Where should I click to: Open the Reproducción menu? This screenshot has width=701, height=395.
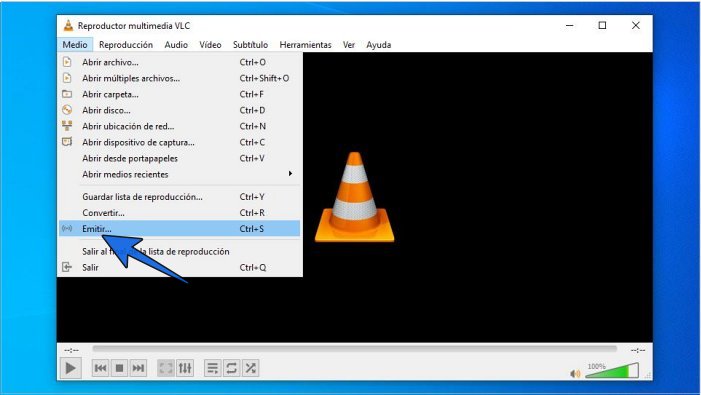click(126, 45)
